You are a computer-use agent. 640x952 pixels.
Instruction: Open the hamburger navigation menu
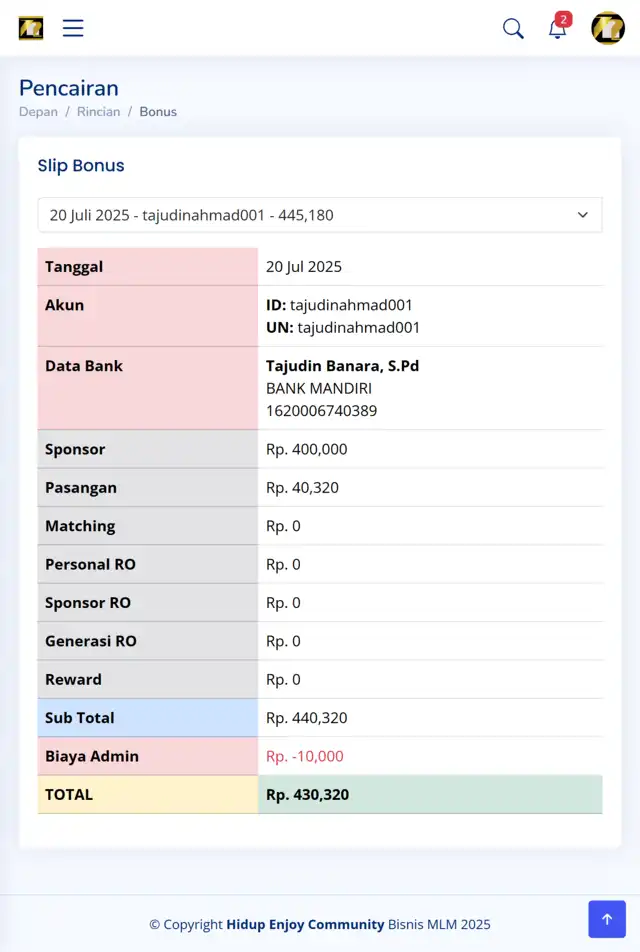tap(73, 28)
